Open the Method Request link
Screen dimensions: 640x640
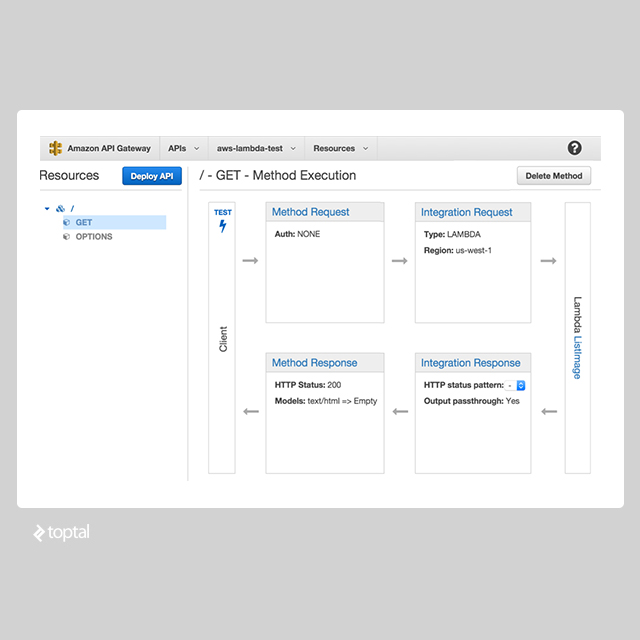pyautogui.click(x=310, y=212)
